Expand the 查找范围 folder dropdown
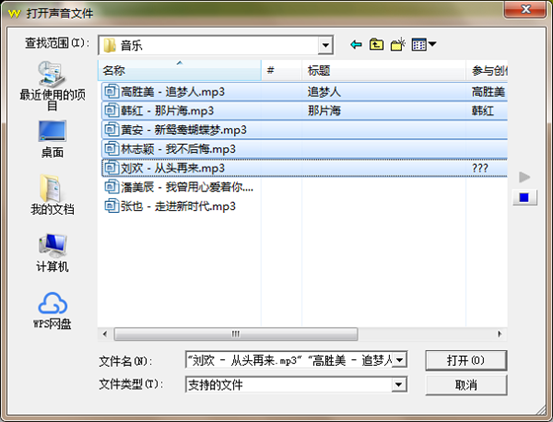553x422 pixels. tap(325, 45)
